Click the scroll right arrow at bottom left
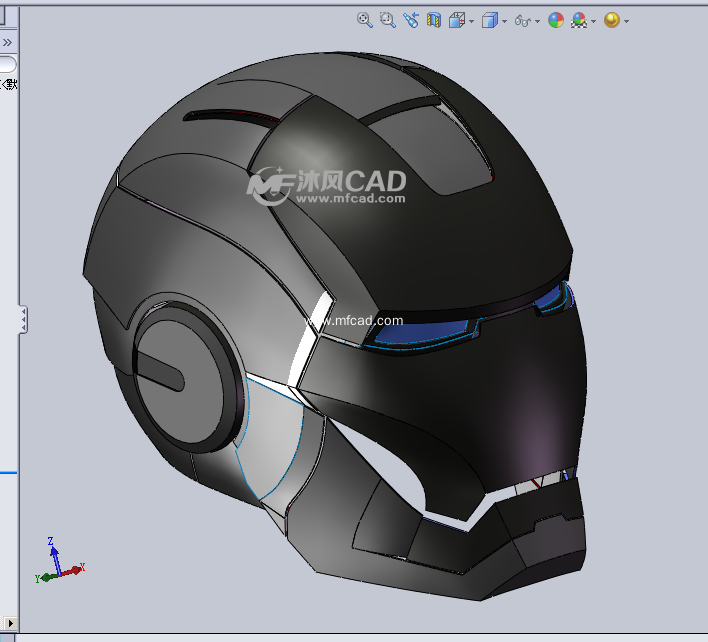Image resolution: width=708 pixels, height=642 pixels. pyautogui.click(x=10, y=624)
